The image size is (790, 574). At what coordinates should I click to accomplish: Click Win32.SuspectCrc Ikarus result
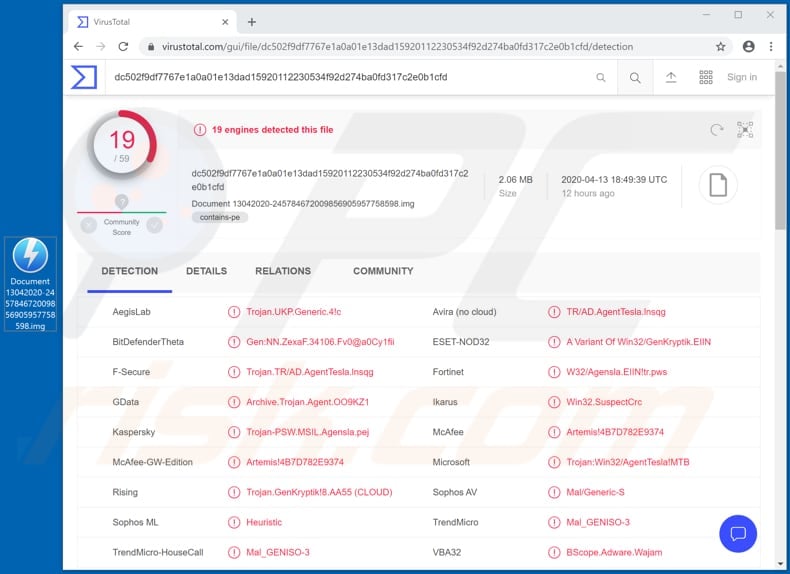click(x=604, y=402)
